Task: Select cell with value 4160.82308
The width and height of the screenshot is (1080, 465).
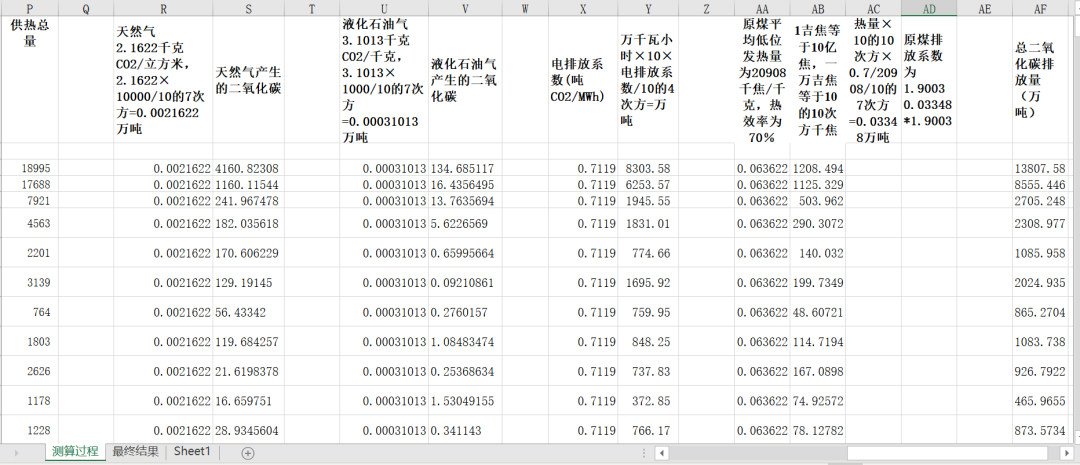Action: pyautogui.click(x=249, y=168)
